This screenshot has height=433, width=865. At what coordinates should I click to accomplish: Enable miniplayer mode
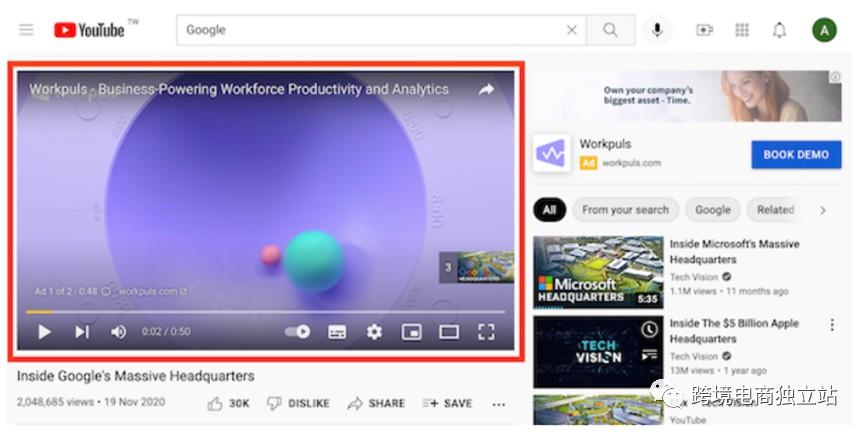click(x=412, y=332)
